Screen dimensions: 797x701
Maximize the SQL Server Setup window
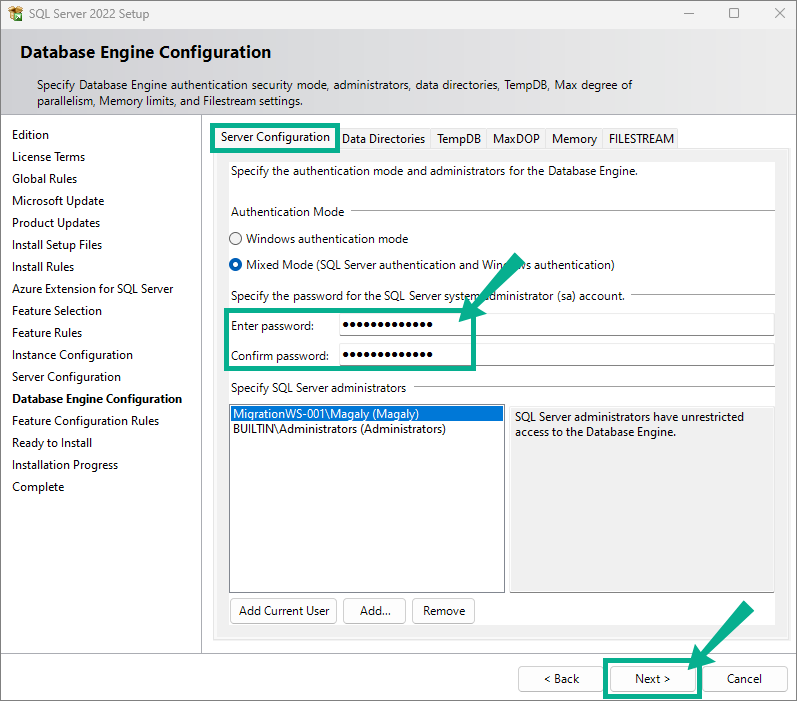(734, 14)
